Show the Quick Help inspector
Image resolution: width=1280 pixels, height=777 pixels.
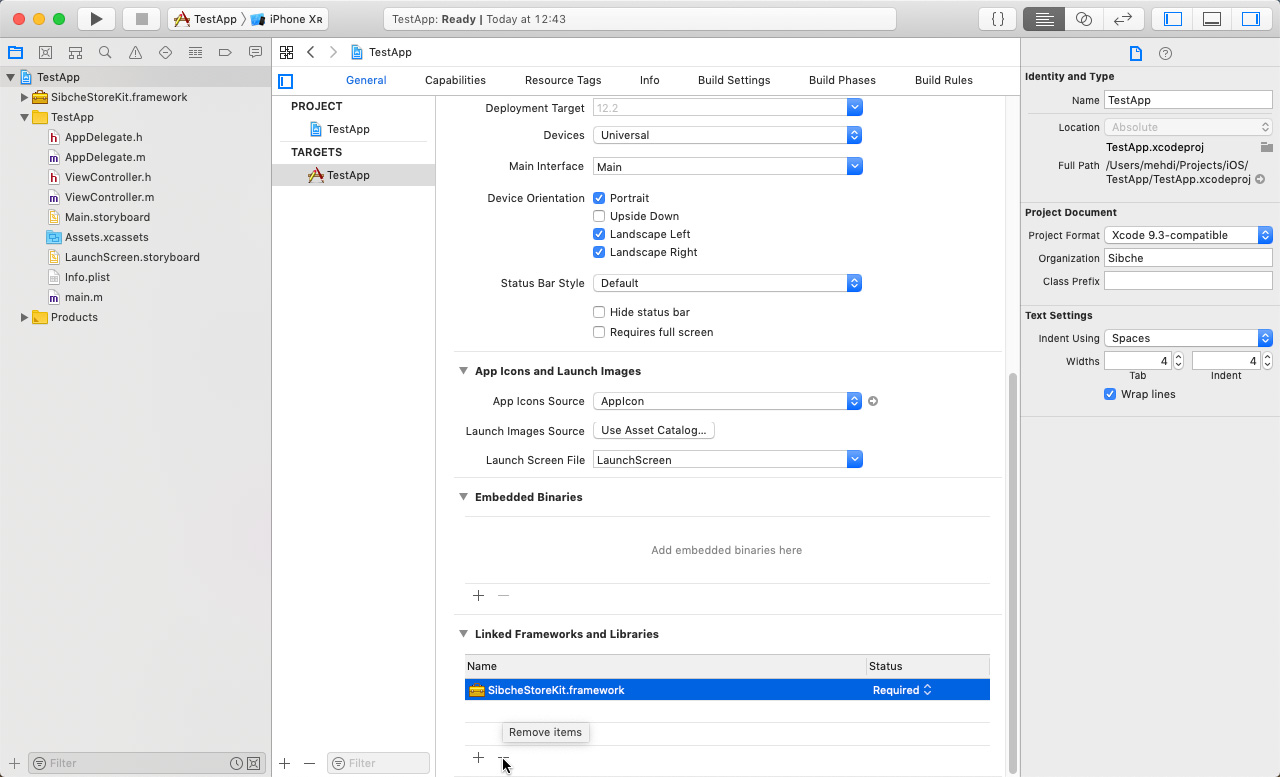click(1165, 53)
